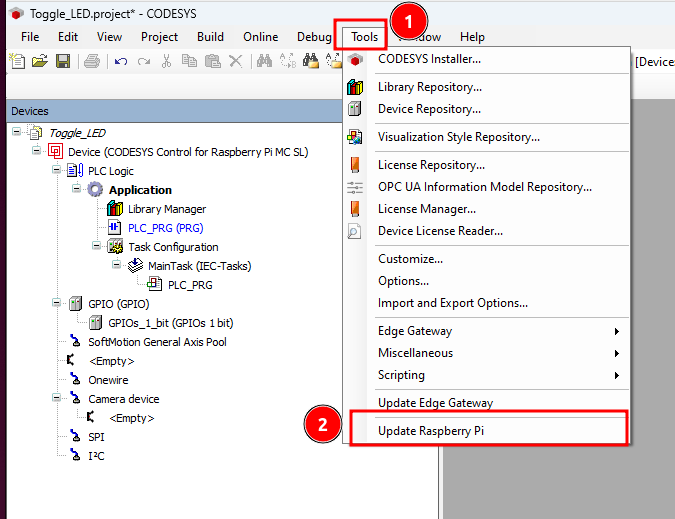The width and height of the screenshot is (675, 519).
Task: Expand the Scripting submenu arrow
Action: [x=617, y=375]
